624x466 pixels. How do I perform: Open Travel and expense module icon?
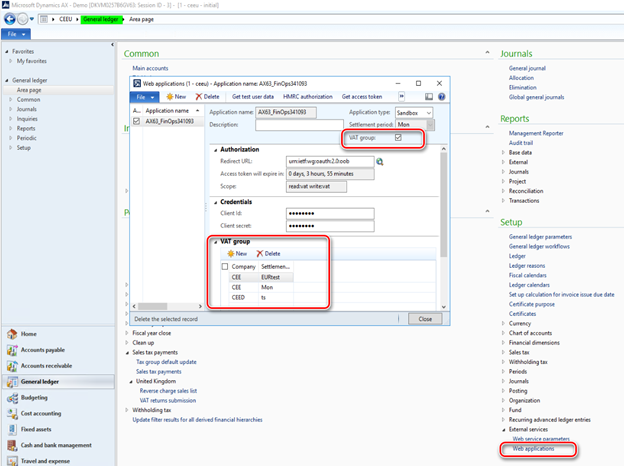12,461
